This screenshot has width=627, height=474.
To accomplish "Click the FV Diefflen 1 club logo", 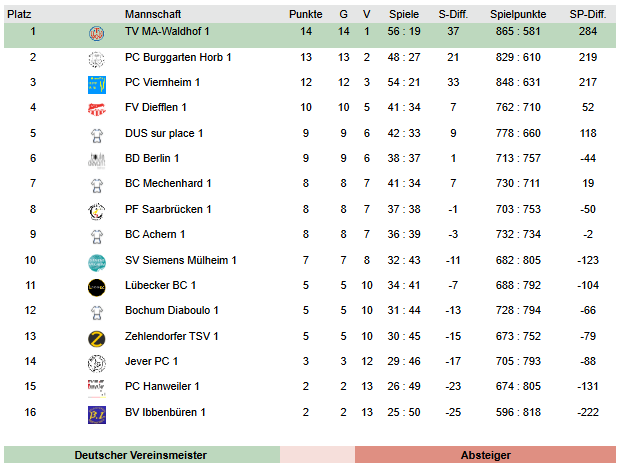I will pyautogui.click(x=96, y=108).
